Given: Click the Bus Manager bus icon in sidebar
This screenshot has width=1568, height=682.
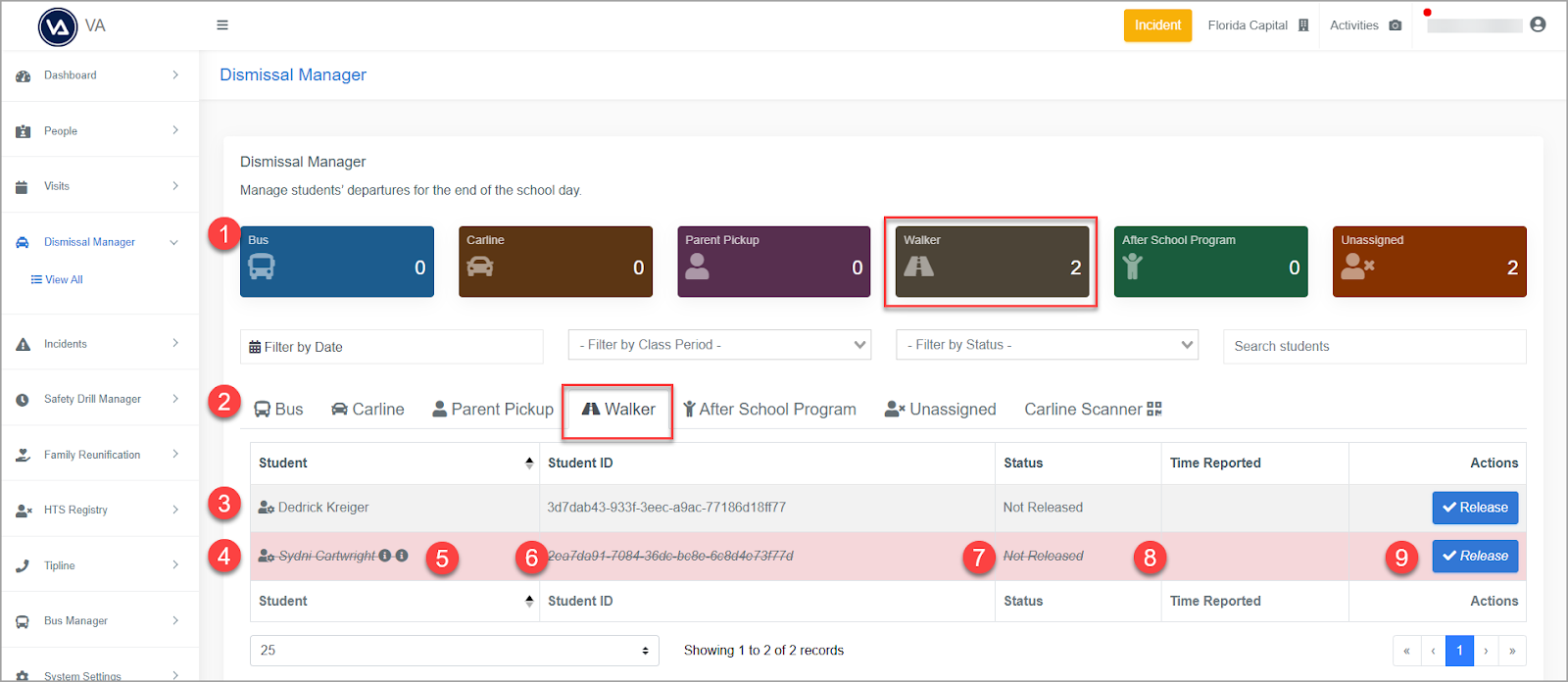Looking at the screenshot, I should point(23,621).
